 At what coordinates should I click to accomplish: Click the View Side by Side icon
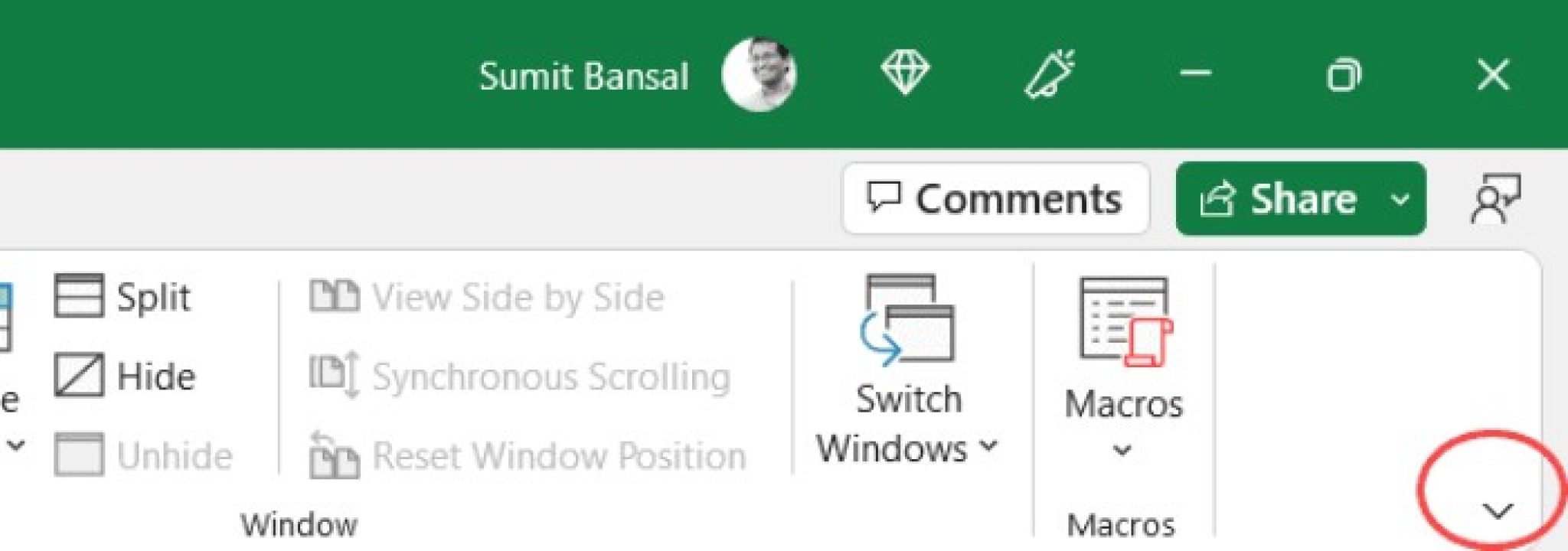pos(335,297)
